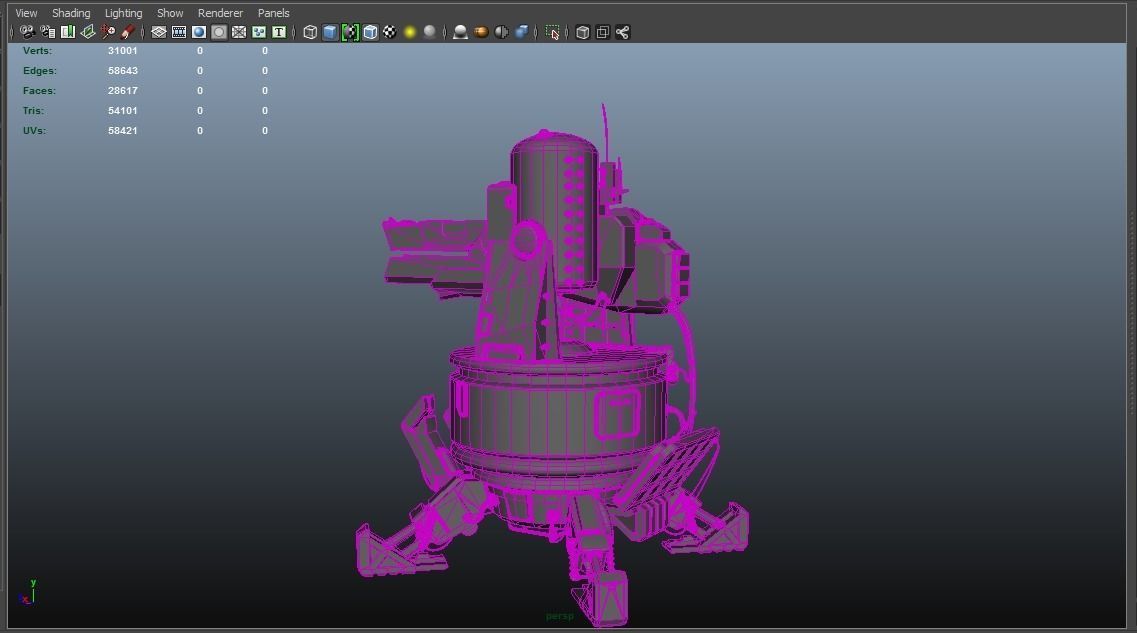The height and width of the screenshot is (633, 1137).
Task: Toggle smooth shade all display
Action: point(329,32)
